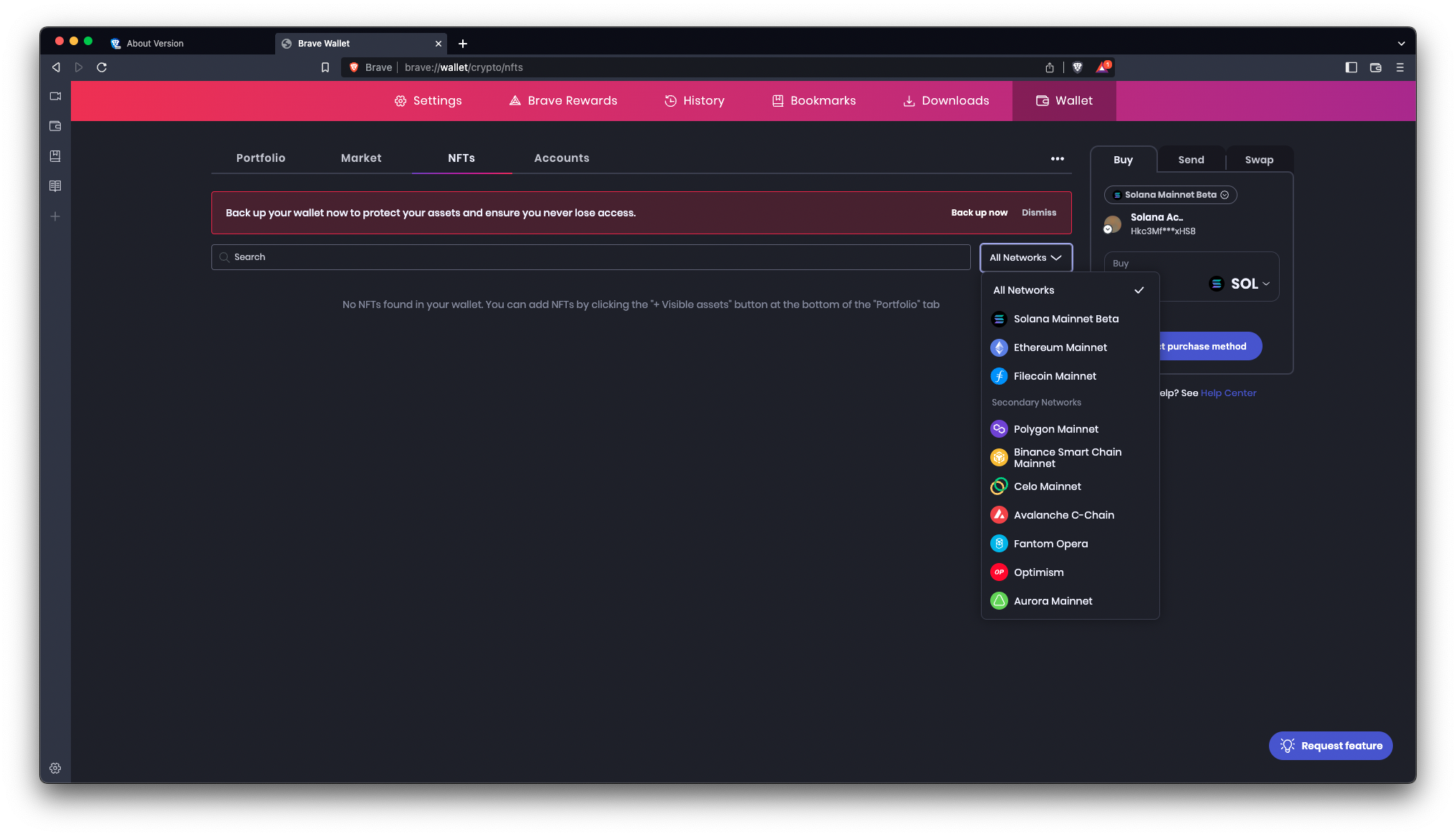Dismiss the wallet backup banner
The height and width of the screenshot is (836, 1456).
pos(1038,212)
